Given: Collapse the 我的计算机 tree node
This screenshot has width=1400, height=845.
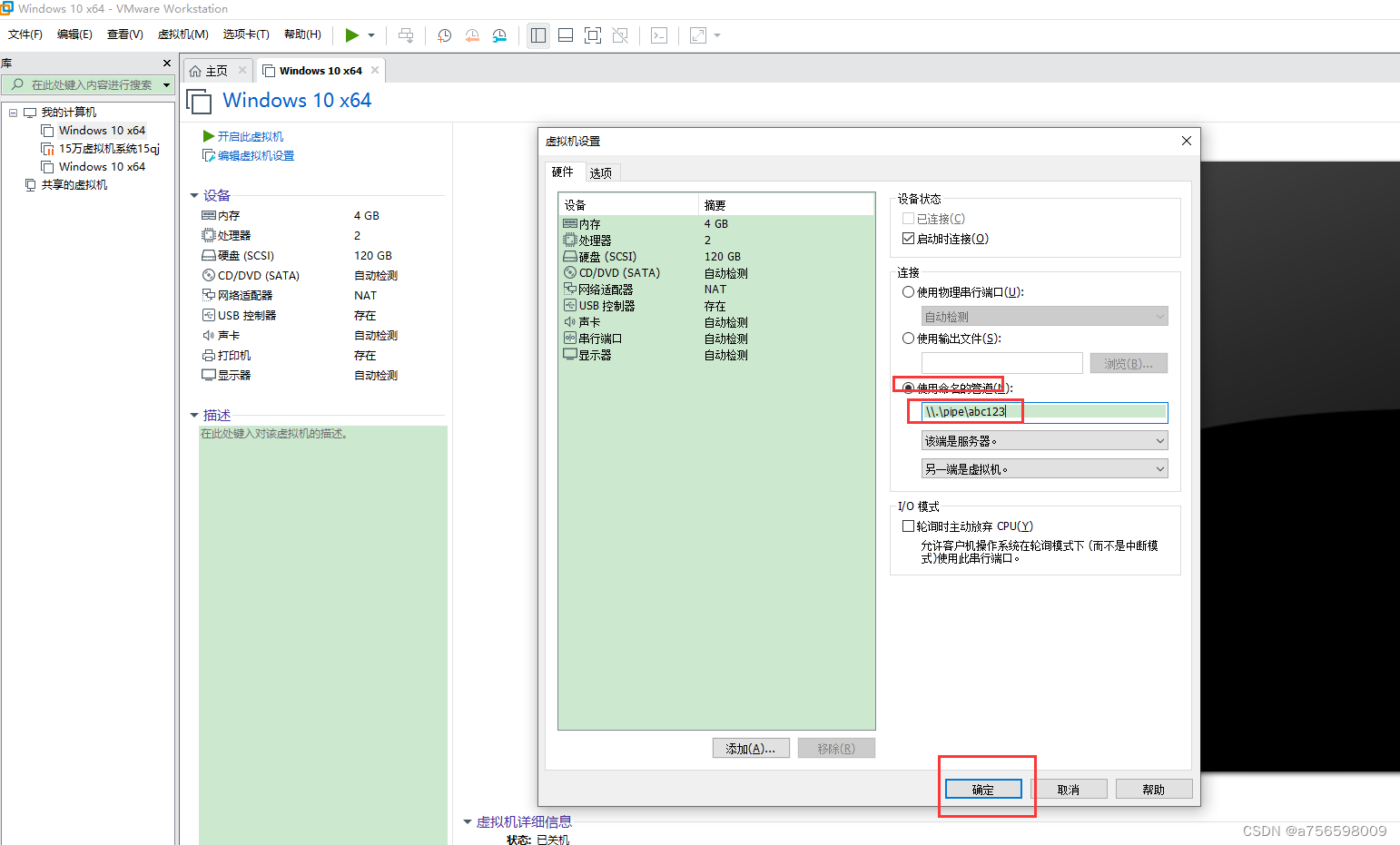Looking at the screenshot, I should tap(13, 113).
